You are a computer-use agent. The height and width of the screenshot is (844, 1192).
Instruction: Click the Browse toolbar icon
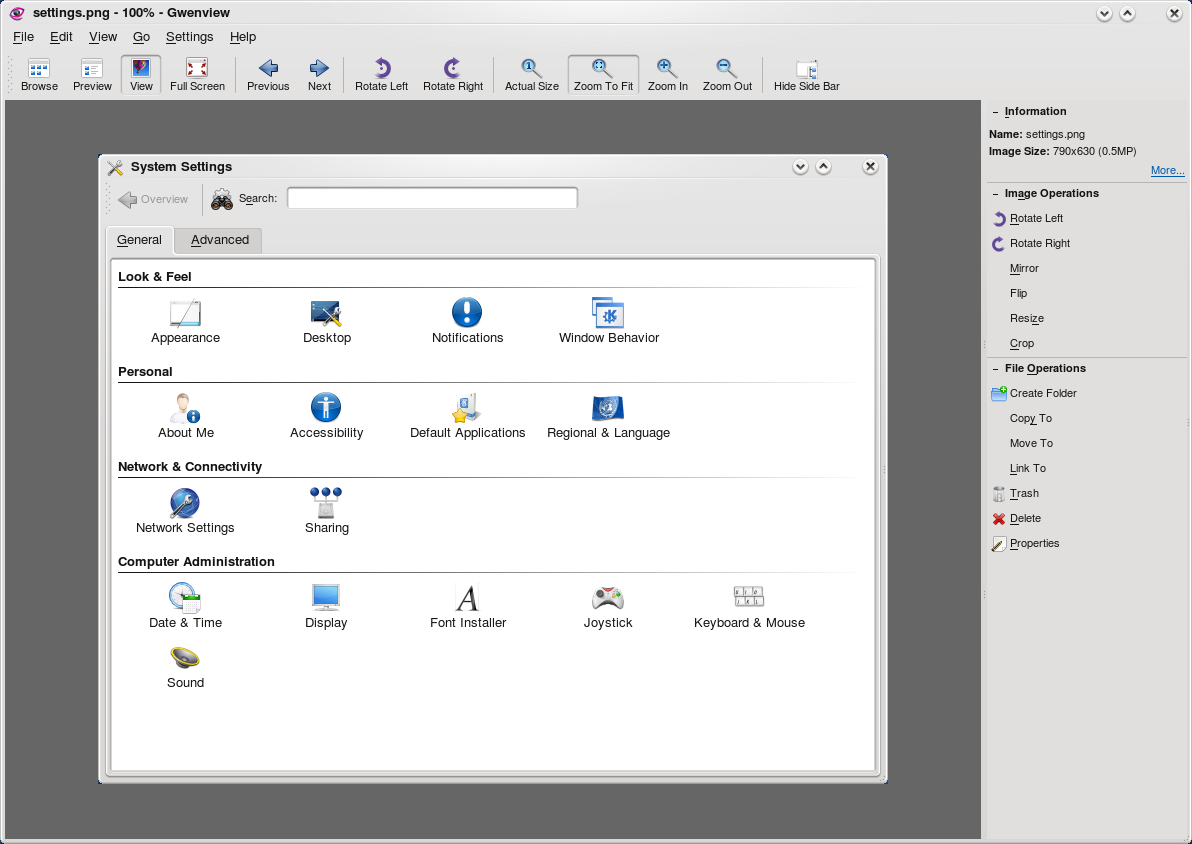pos(39,75)
